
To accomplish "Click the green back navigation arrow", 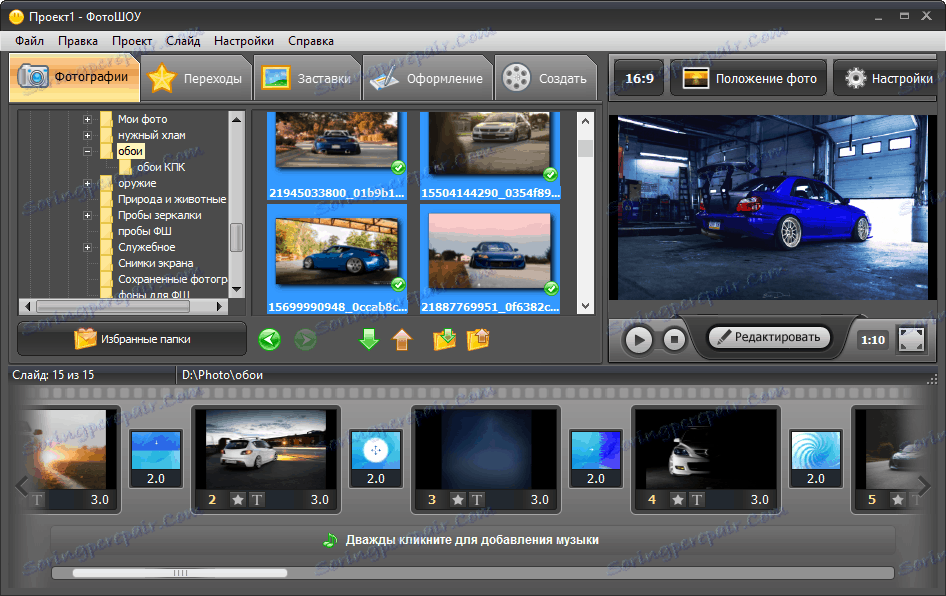I will [x=270, y=340].
